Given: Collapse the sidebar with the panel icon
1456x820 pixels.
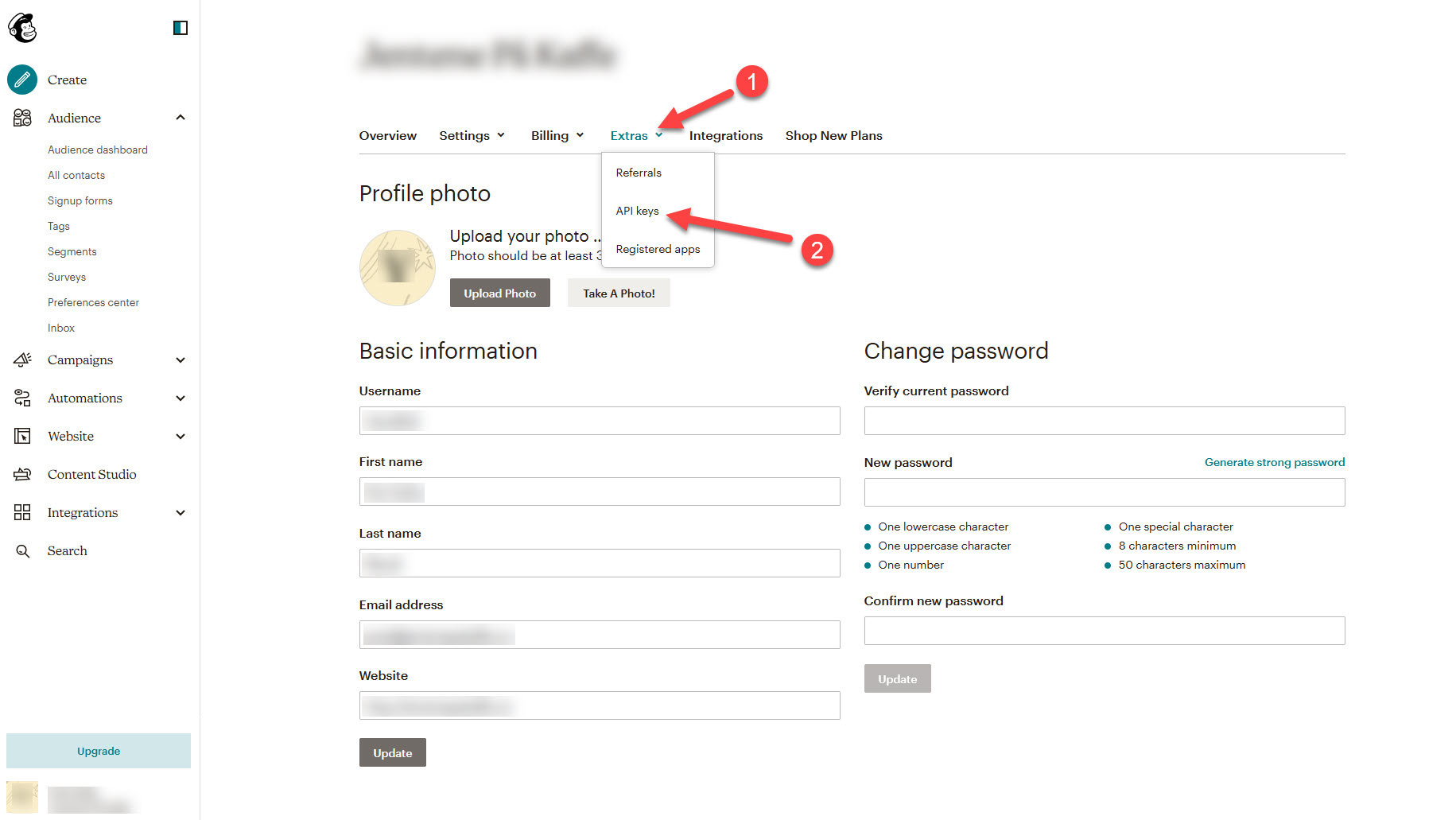Looking at the screenshot, I should [x=181, y=28].
